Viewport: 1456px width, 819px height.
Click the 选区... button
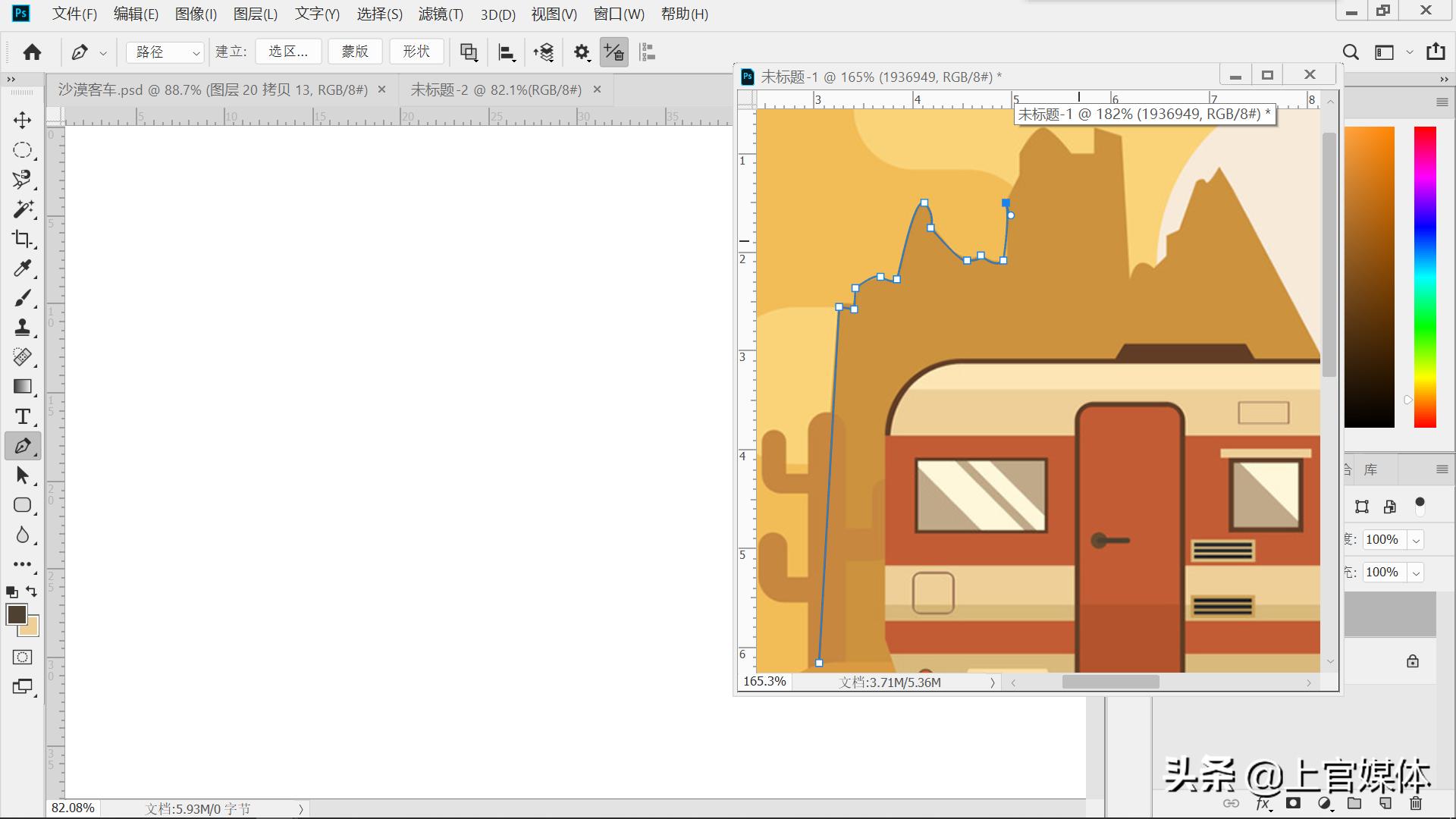pyautogui.click(x=288, y=52)
